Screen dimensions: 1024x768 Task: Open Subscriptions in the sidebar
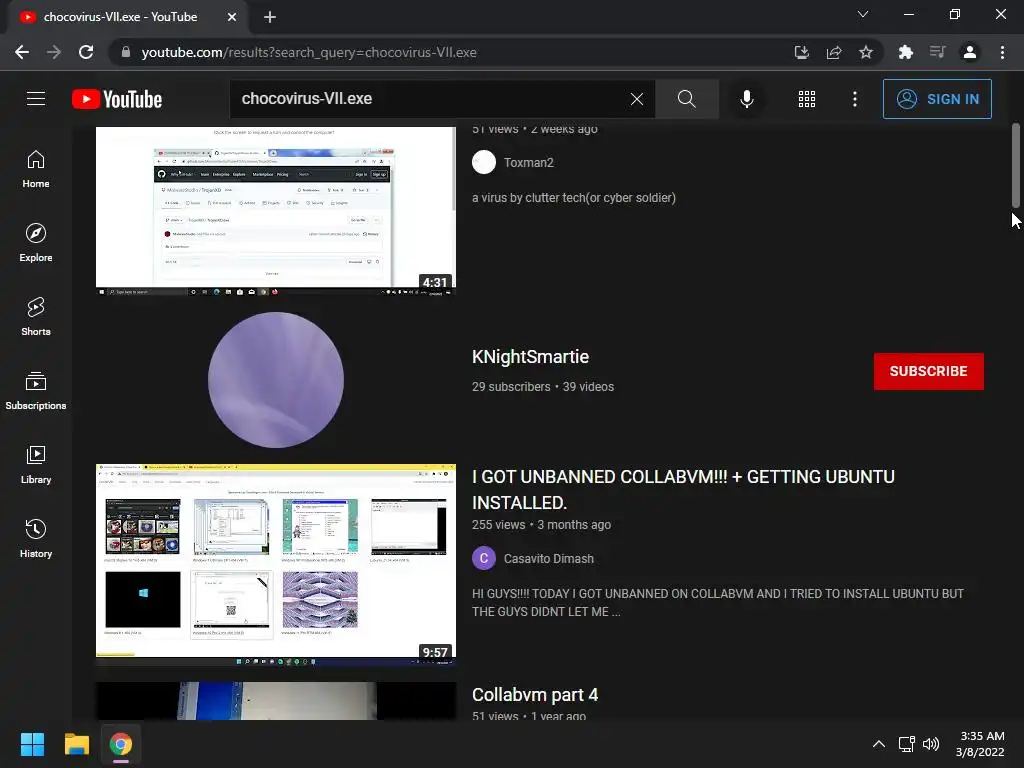pyautogui.click(x=36, y=391)
